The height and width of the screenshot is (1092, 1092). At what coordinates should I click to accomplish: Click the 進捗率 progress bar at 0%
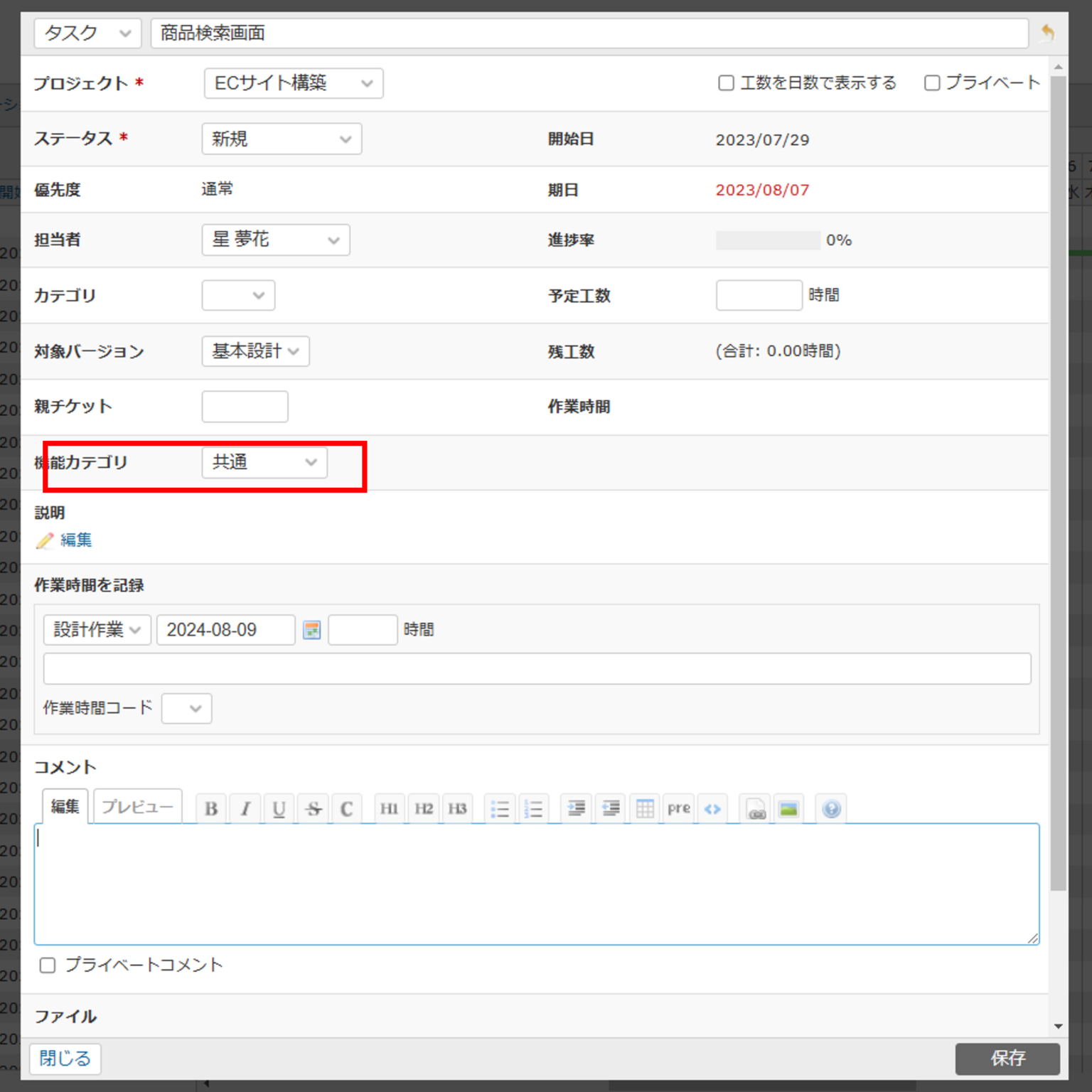pos(768,240)
